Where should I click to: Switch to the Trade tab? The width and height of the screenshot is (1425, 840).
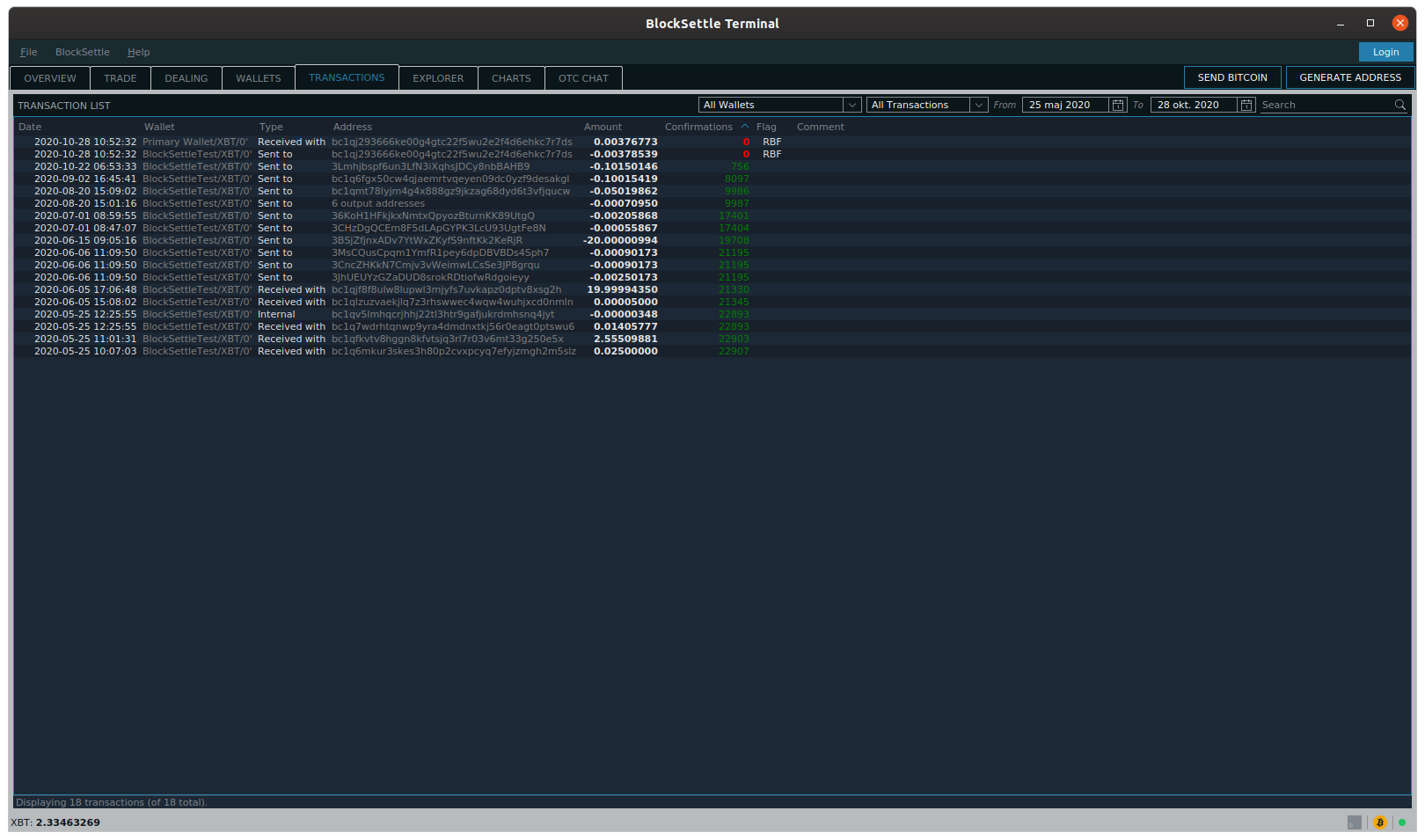(x=121, y=78)
